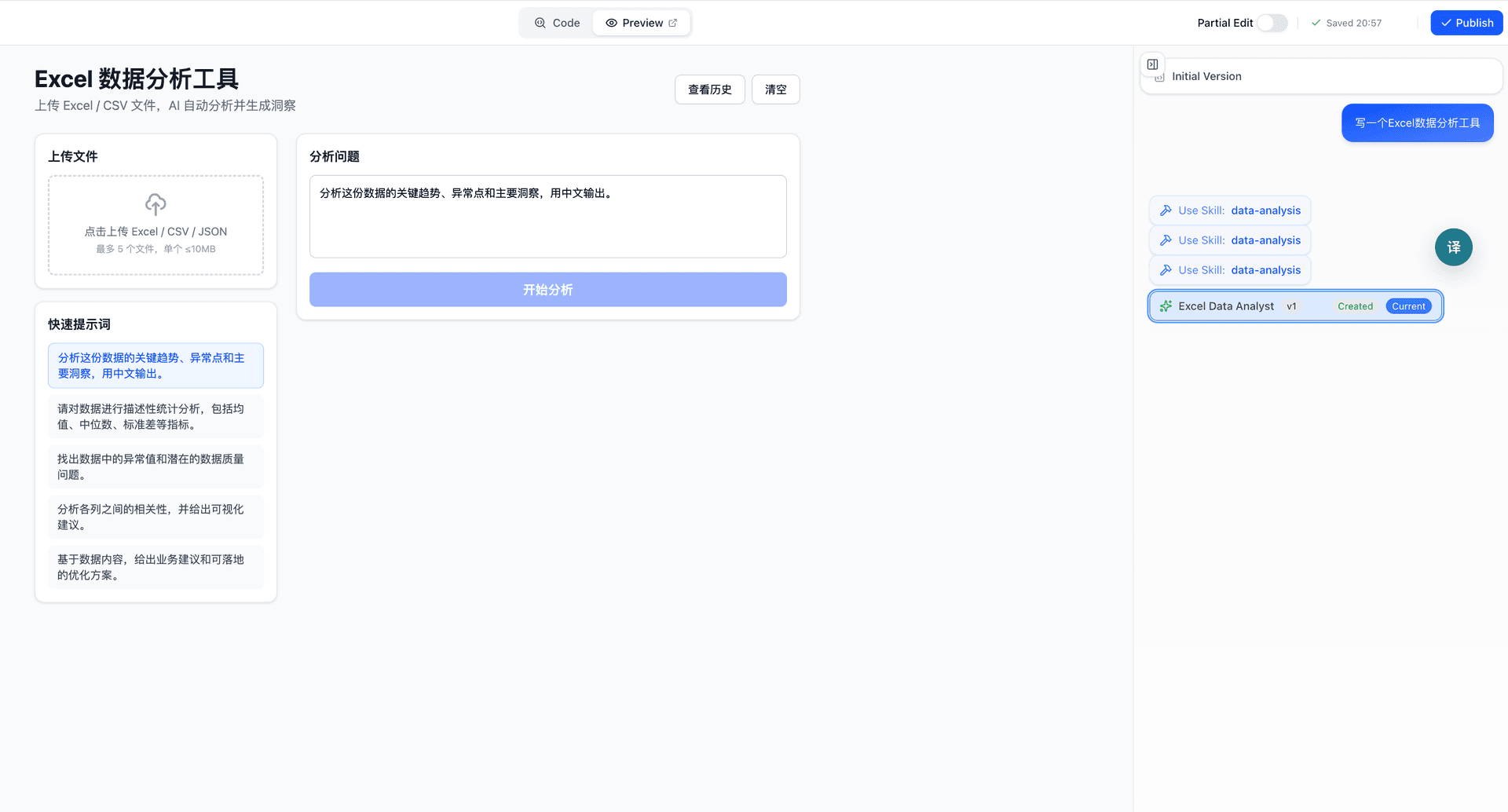Click the 最多 5 个文件 hint text

[x=156, y=249]
